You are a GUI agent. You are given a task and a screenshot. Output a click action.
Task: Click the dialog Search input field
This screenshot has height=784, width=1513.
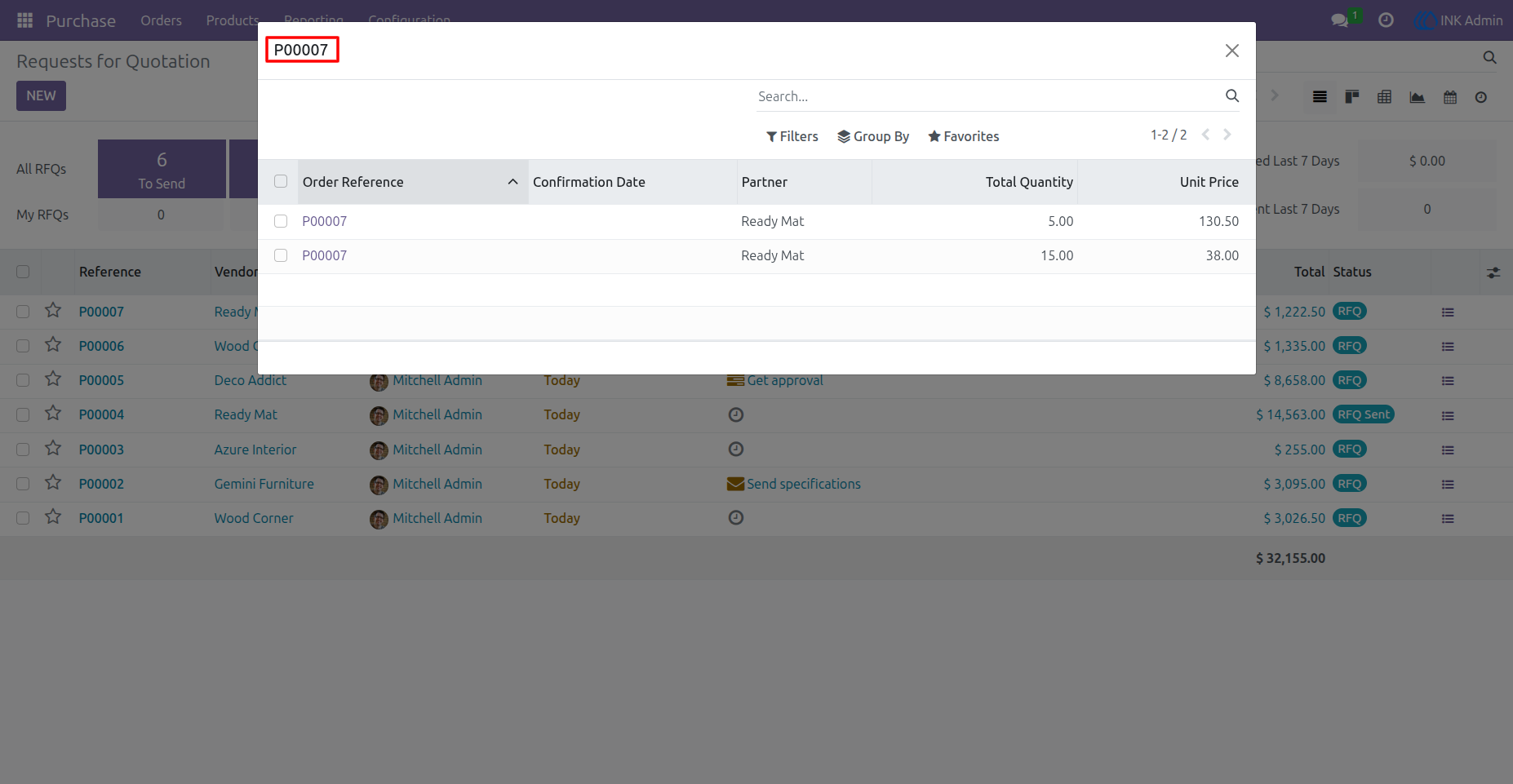(987, 96)
